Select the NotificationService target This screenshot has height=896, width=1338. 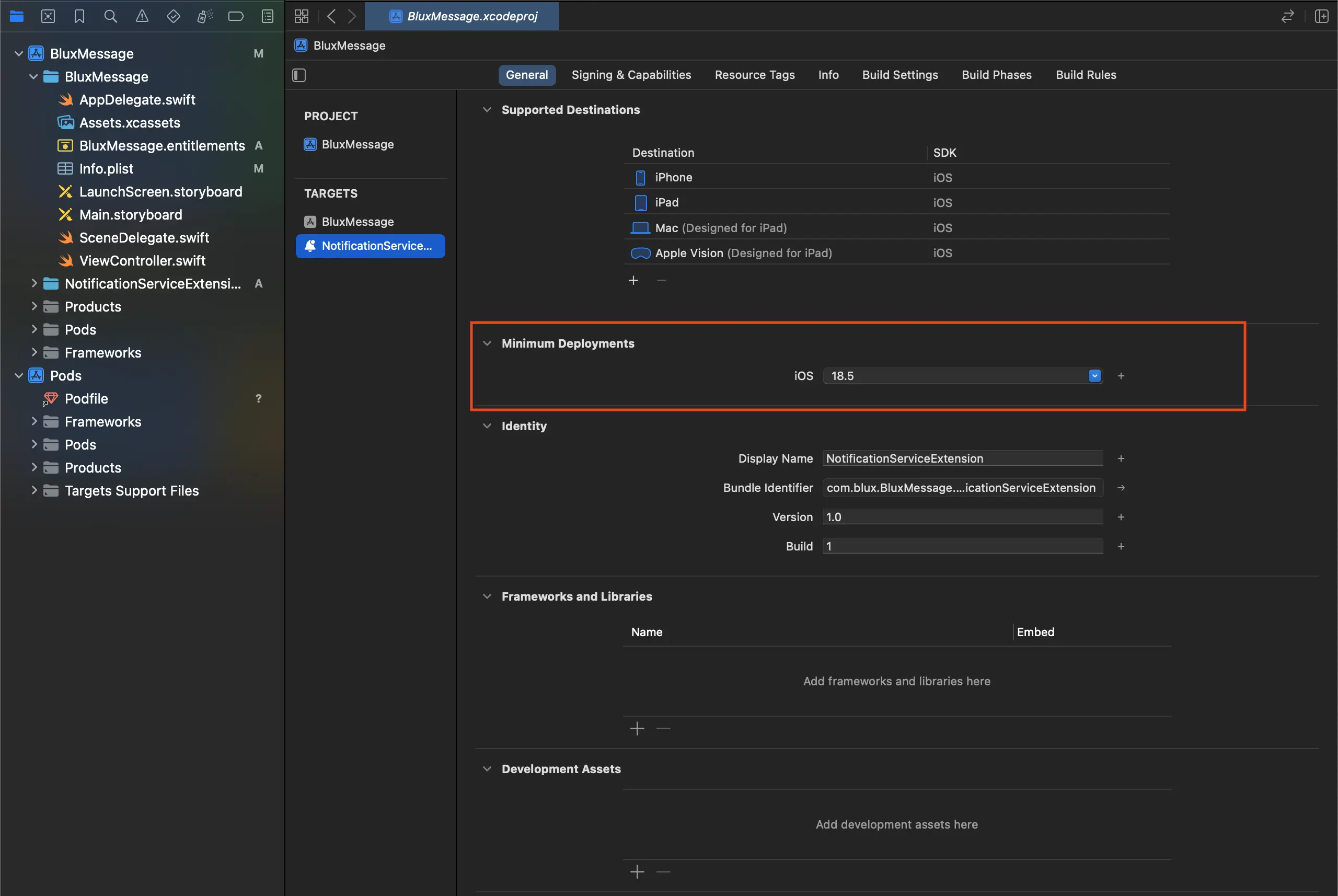[x=370, y=246]
